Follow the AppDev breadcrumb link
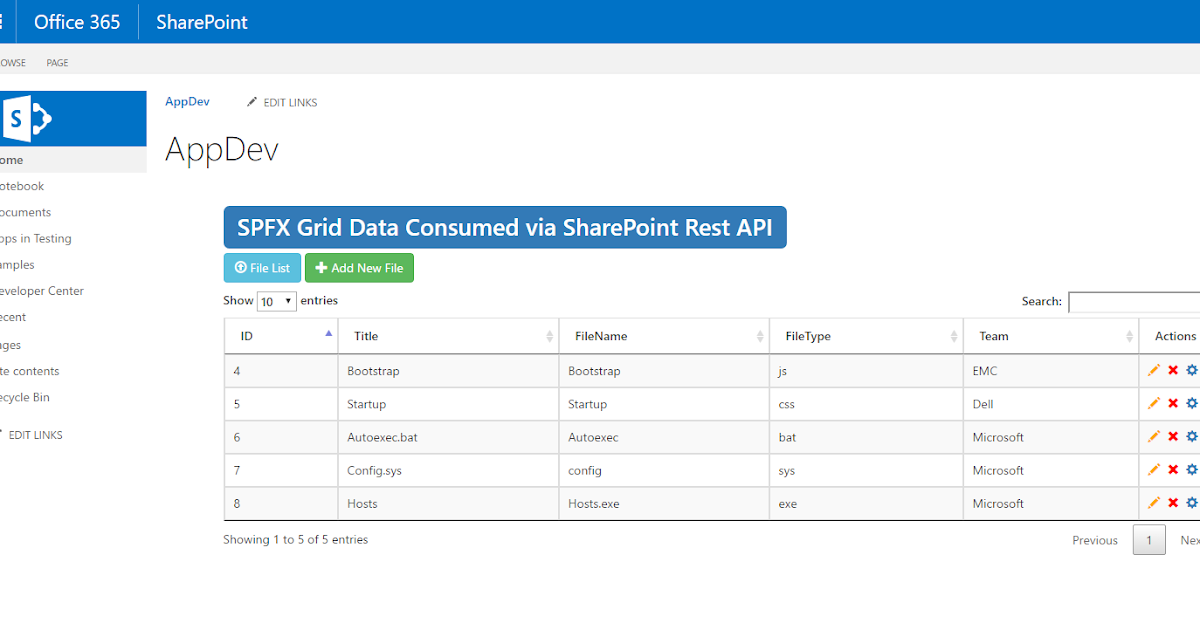Image resolution: width=1200 pixels, height=630 pixels. pos(187,101)
